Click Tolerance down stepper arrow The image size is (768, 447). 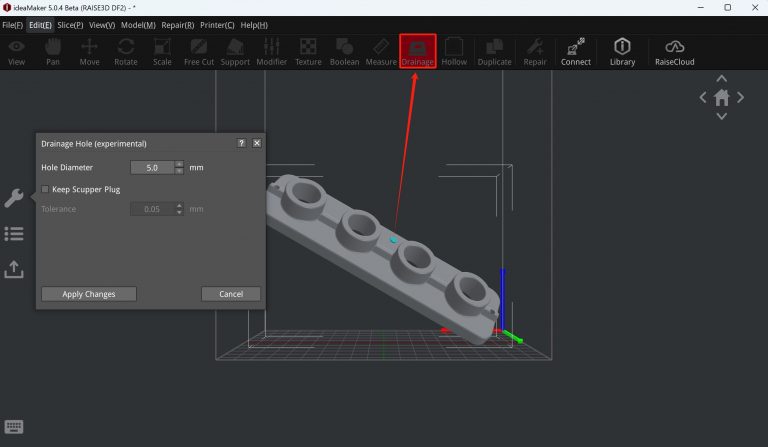[179, 212]
